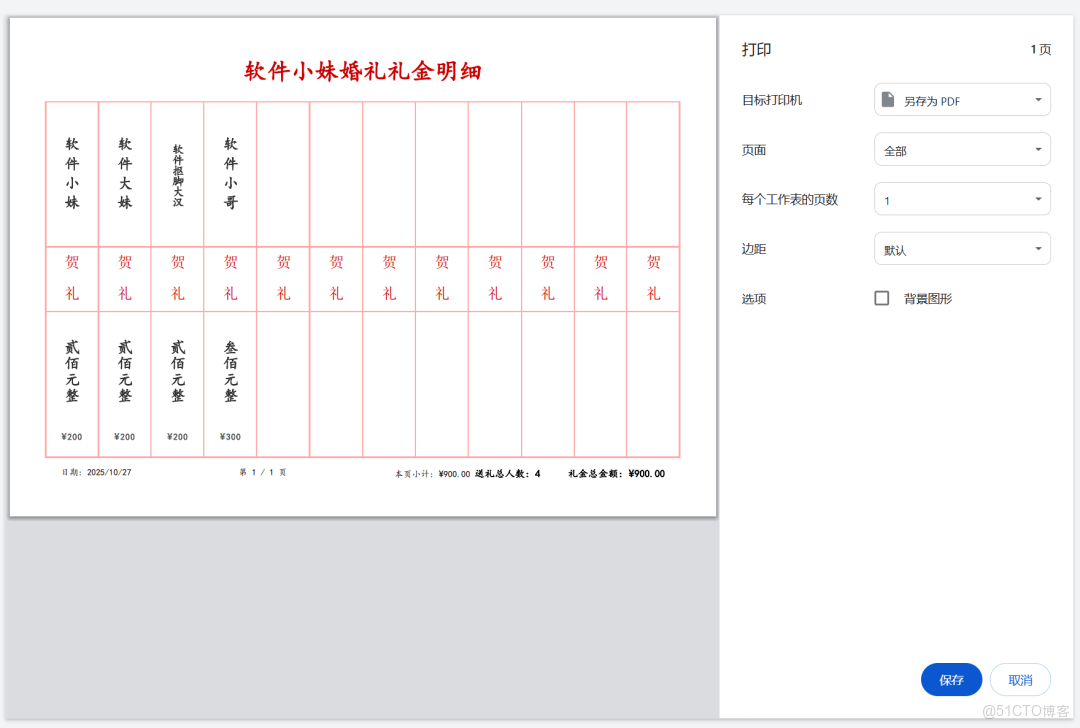
Task: Open the 边距 dropdown set to 默认
Action: pos(961,248)
